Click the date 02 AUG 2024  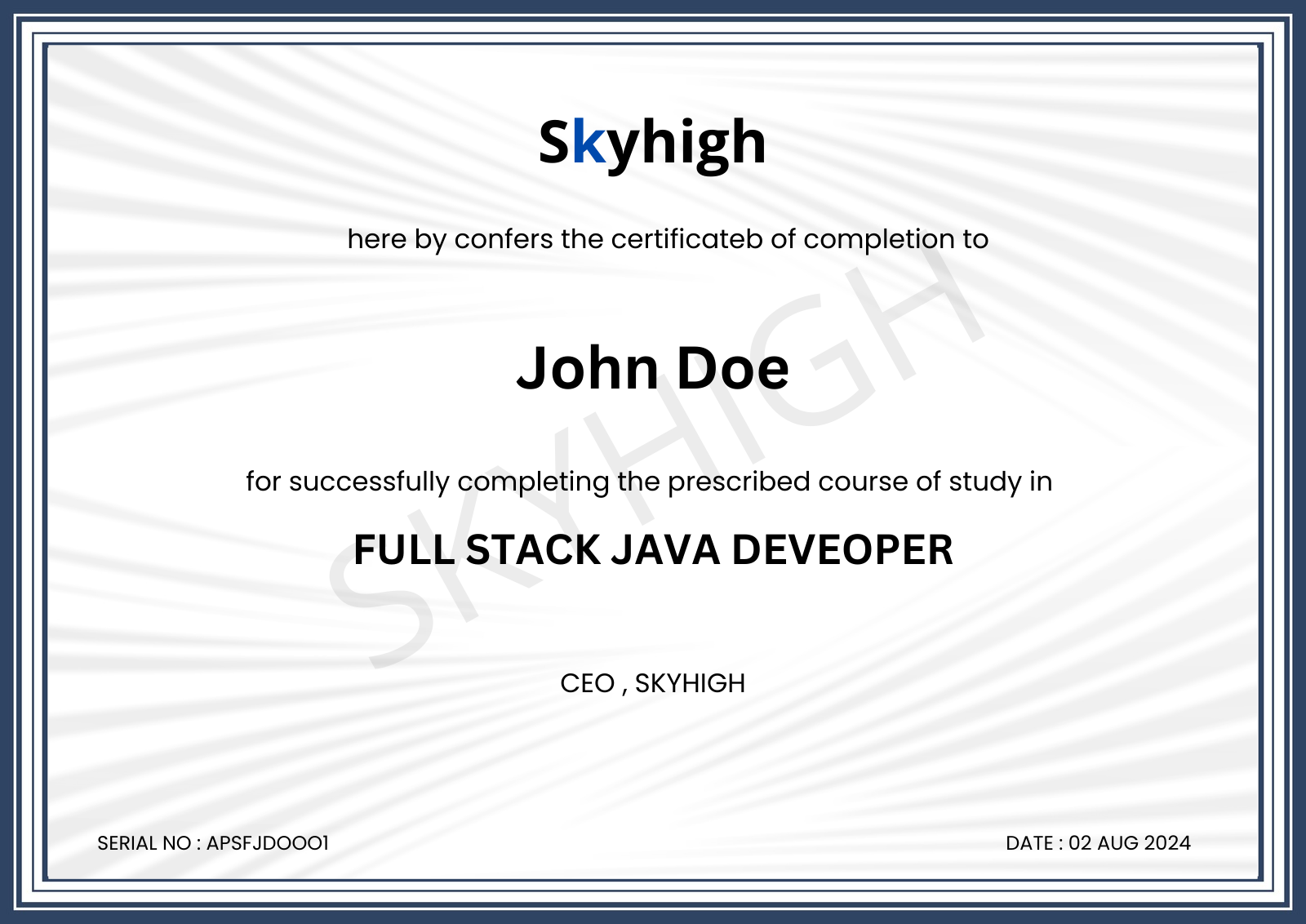(1130, 843)
